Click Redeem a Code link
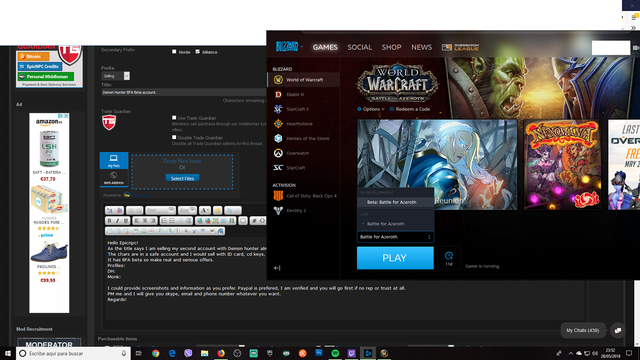This screenshot has height=360, width=640. [x=410, y=109]
